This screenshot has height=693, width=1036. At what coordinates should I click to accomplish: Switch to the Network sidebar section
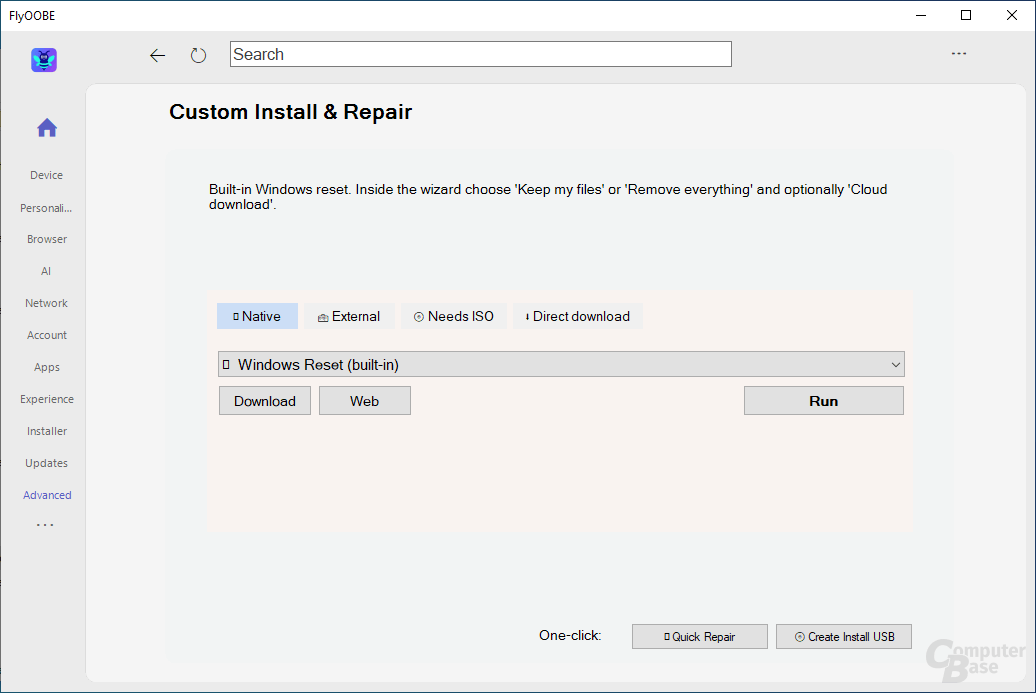coord(47,303)
